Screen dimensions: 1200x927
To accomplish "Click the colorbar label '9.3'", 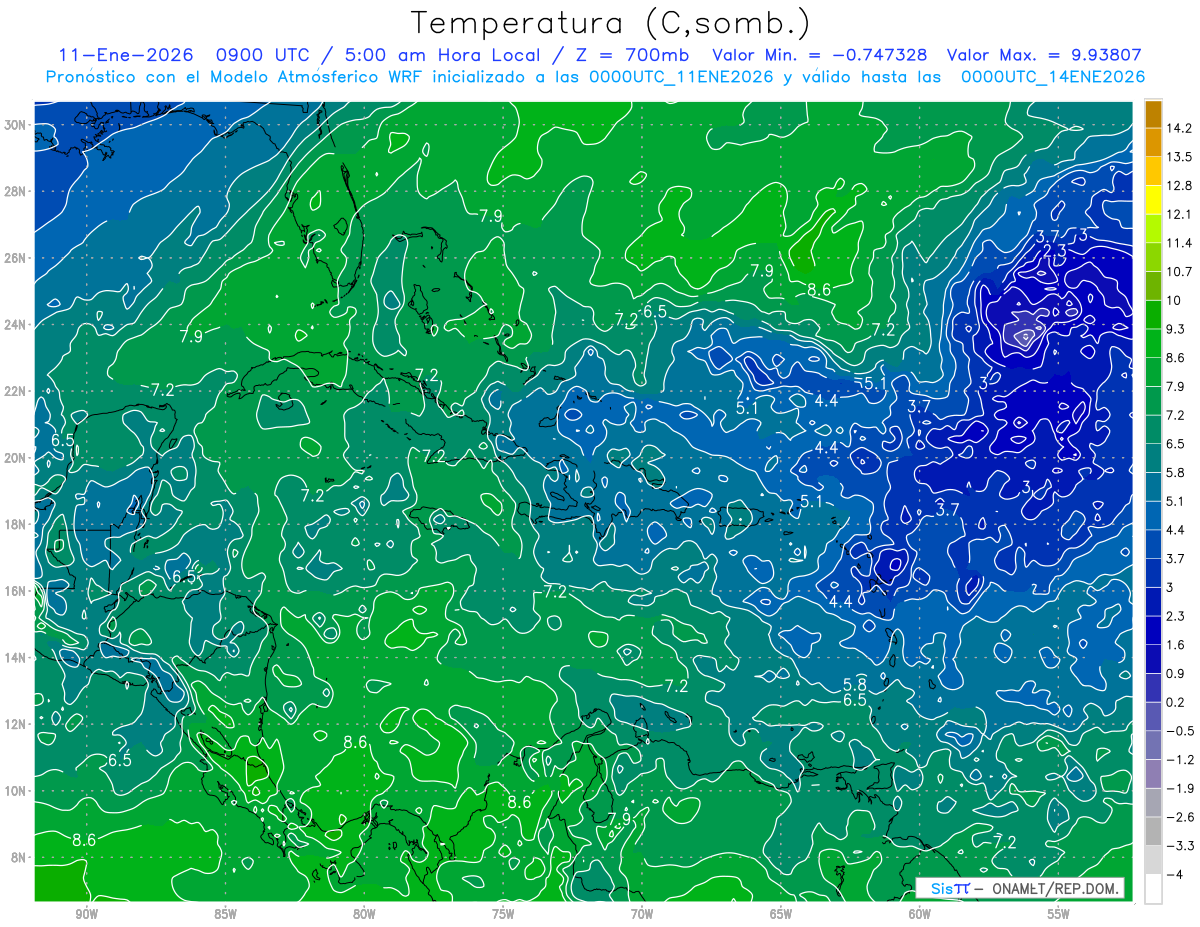I will pos(1175,329).
